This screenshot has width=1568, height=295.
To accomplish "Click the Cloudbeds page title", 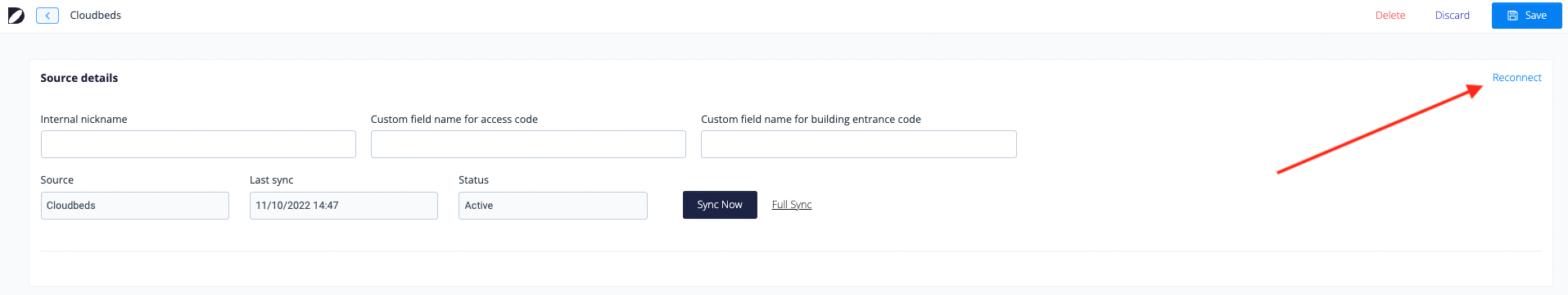I will (x=96, y=16).
